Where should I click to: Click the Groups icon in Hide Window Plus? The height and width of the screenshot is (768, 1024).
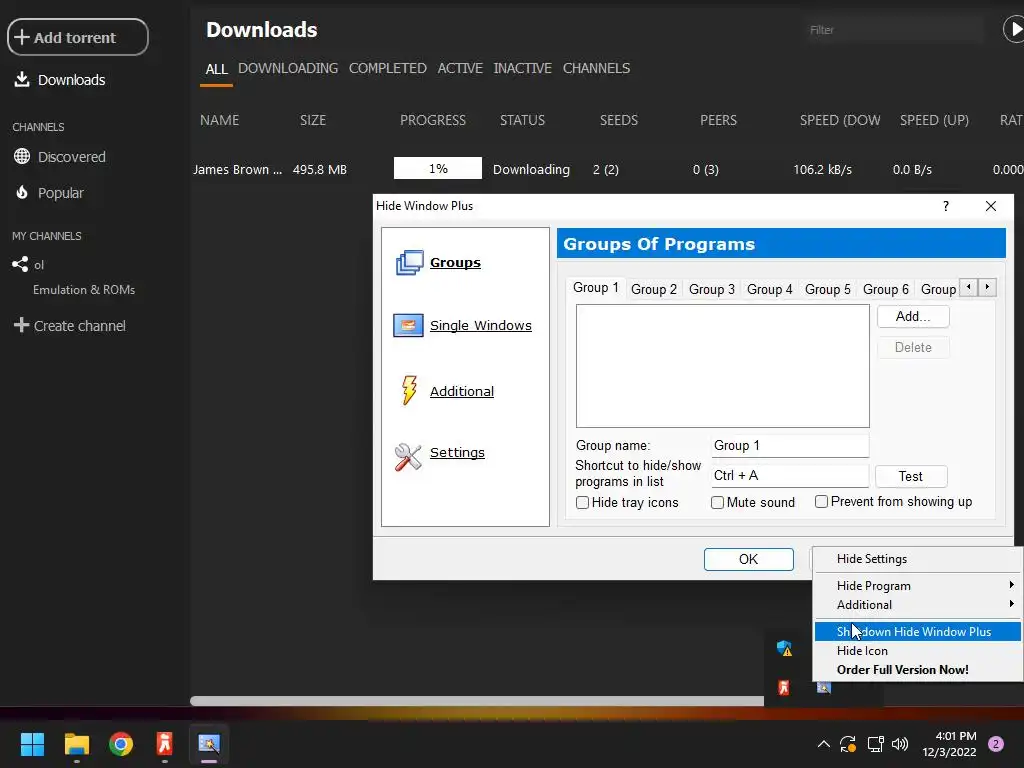pos(409,263)
